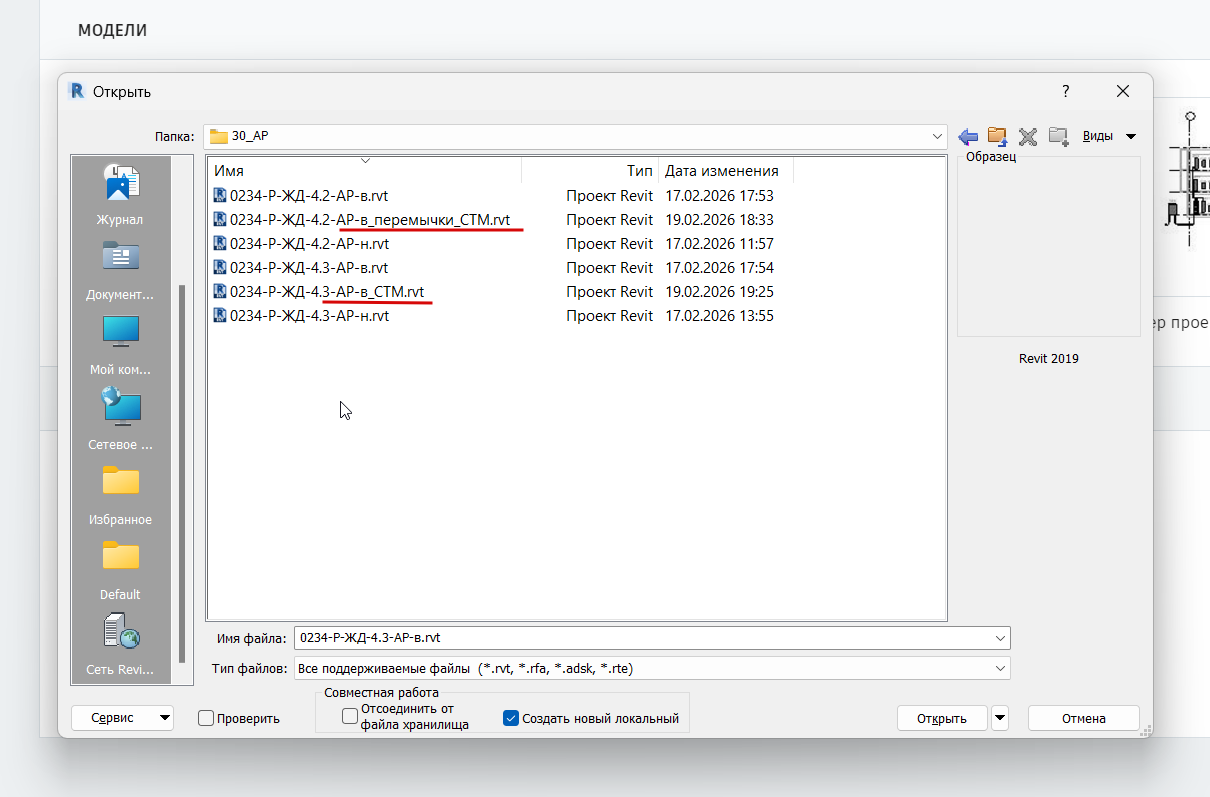Screen dimensions: 1210x797
Task: Click Revit icon of 0234-Р-ЖД-4.2-АР-в.rvt
Action: tap(220, 196)
